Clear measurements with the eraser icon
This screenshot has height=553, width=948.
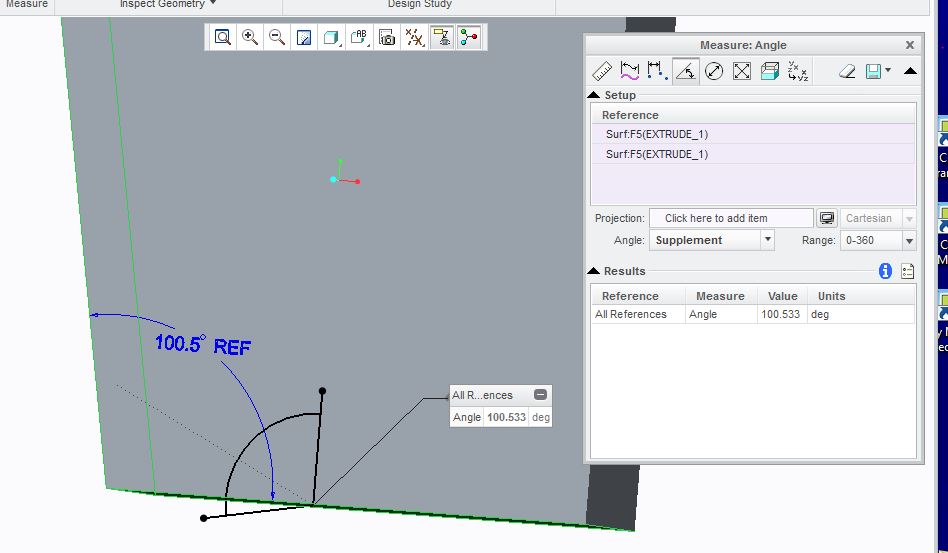pyautogui.click(x=846, y=71)
